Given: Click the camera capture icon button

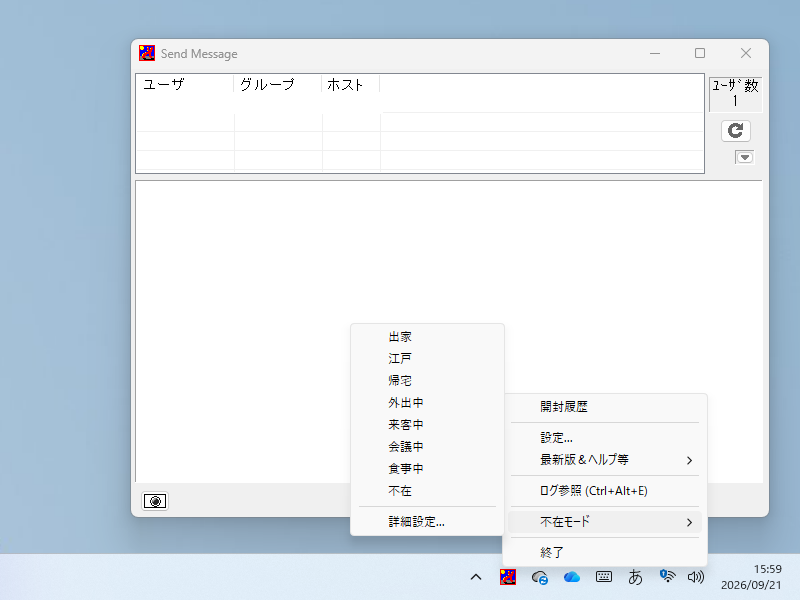Looking at the screenshot, I should pos(155,501).
